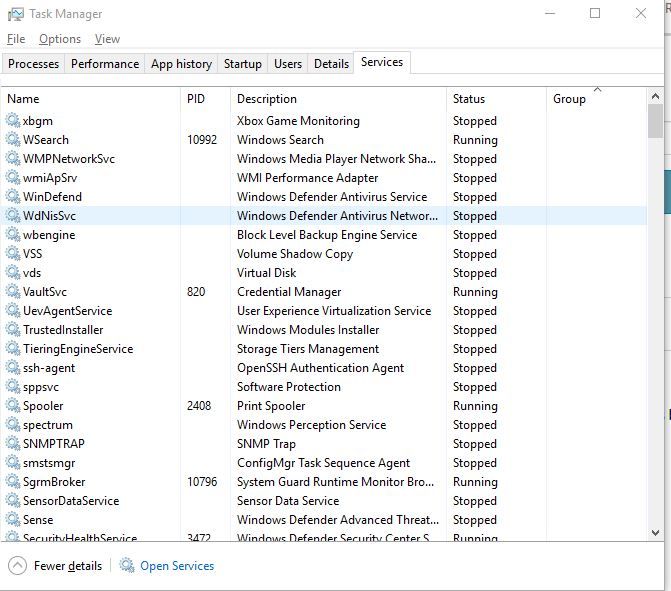Click the gear icon beside Sense
This screenshot has width=671, height=591.
13,520
